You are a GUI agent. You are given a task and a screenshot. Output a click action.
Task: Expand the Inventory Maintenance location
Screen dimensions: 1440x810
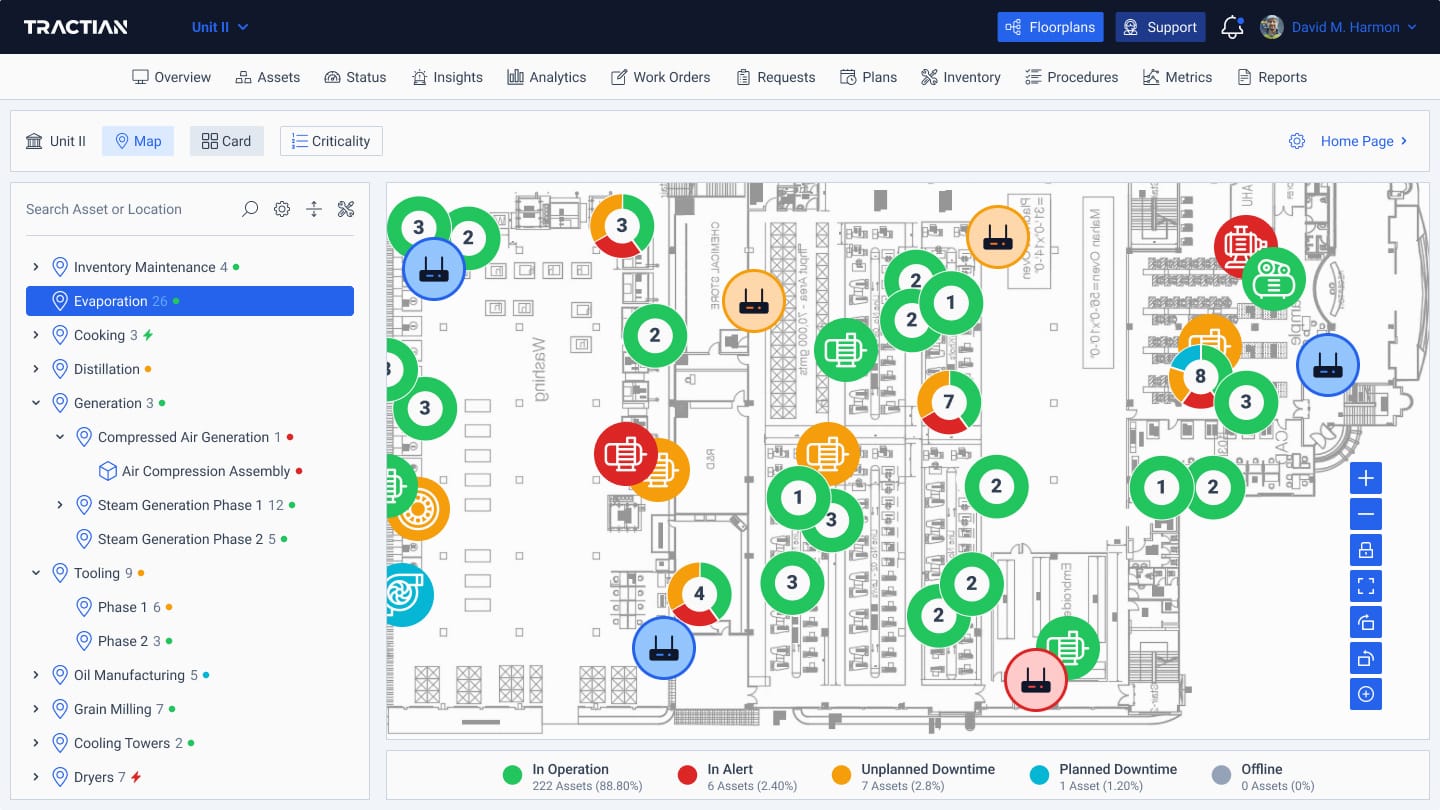click(x=36, y=267)
